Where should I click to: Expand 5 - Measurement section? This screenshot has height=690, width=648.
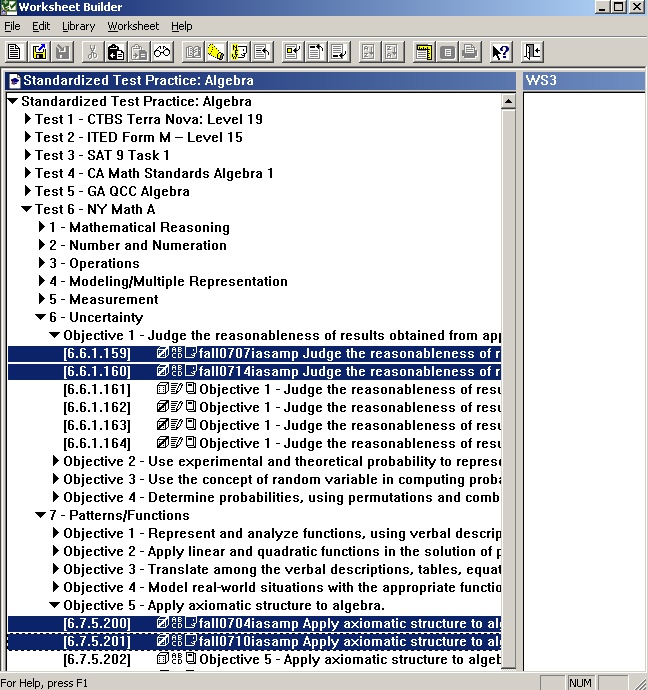tap(41, 299)
